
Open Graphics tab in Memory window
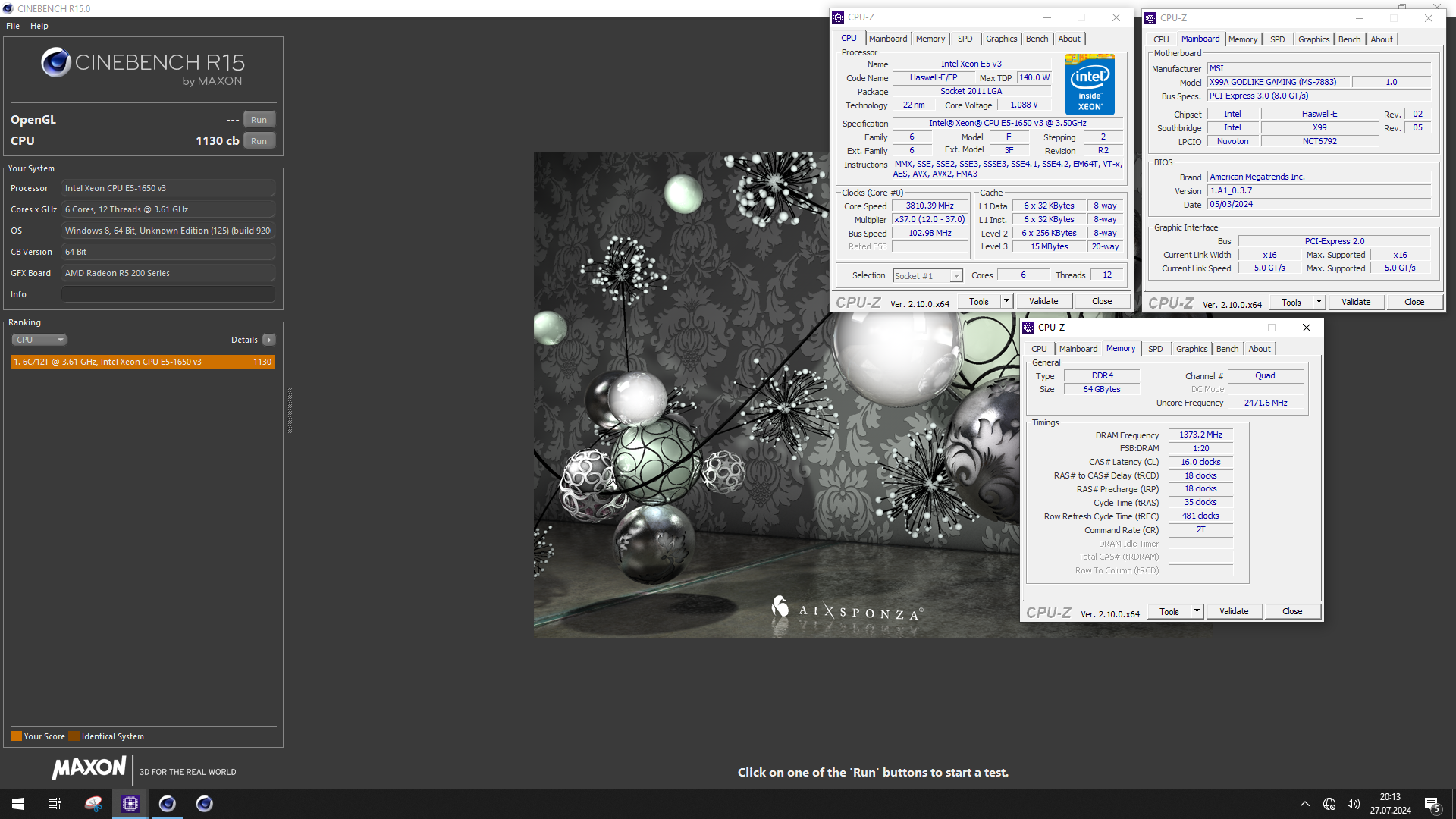(x=1191, y=349)
